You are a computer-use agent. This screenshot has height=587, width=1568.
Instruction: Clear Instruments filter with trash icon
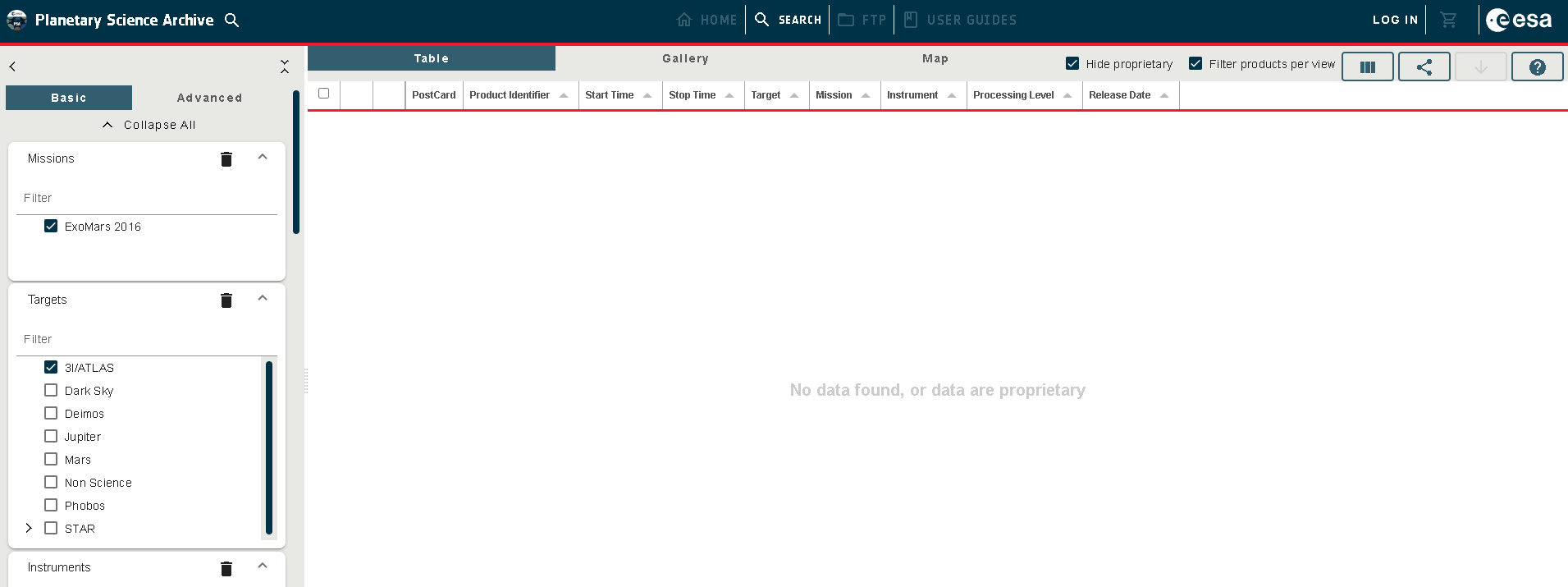tap(226, 569)
